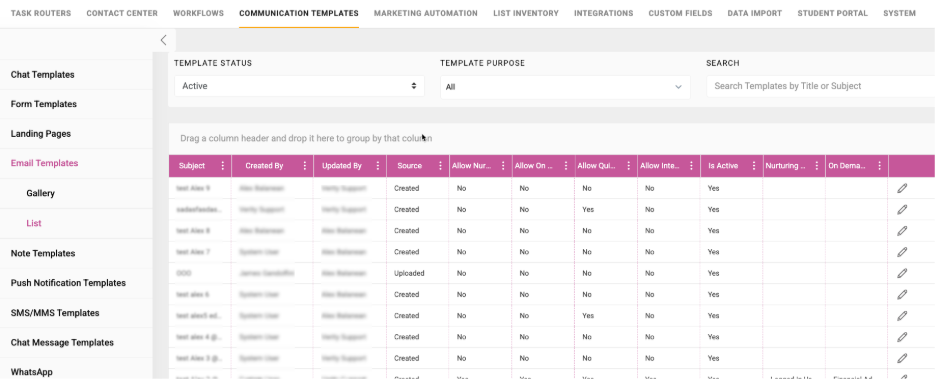Sort by the Is Active column header
This screenshot has height=379, width=936.
point(723,166)
